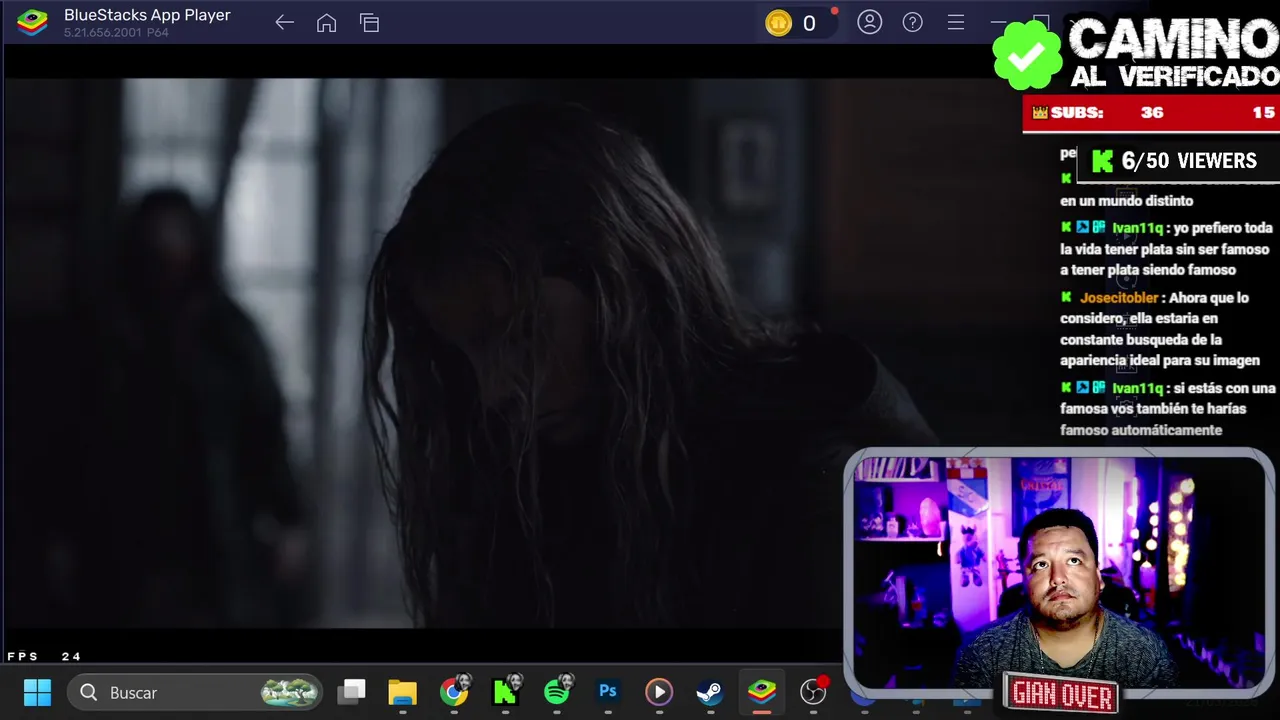Open the BlueStacks home screen
Screen dimensions: 1280x720
(x=326, y=23)
